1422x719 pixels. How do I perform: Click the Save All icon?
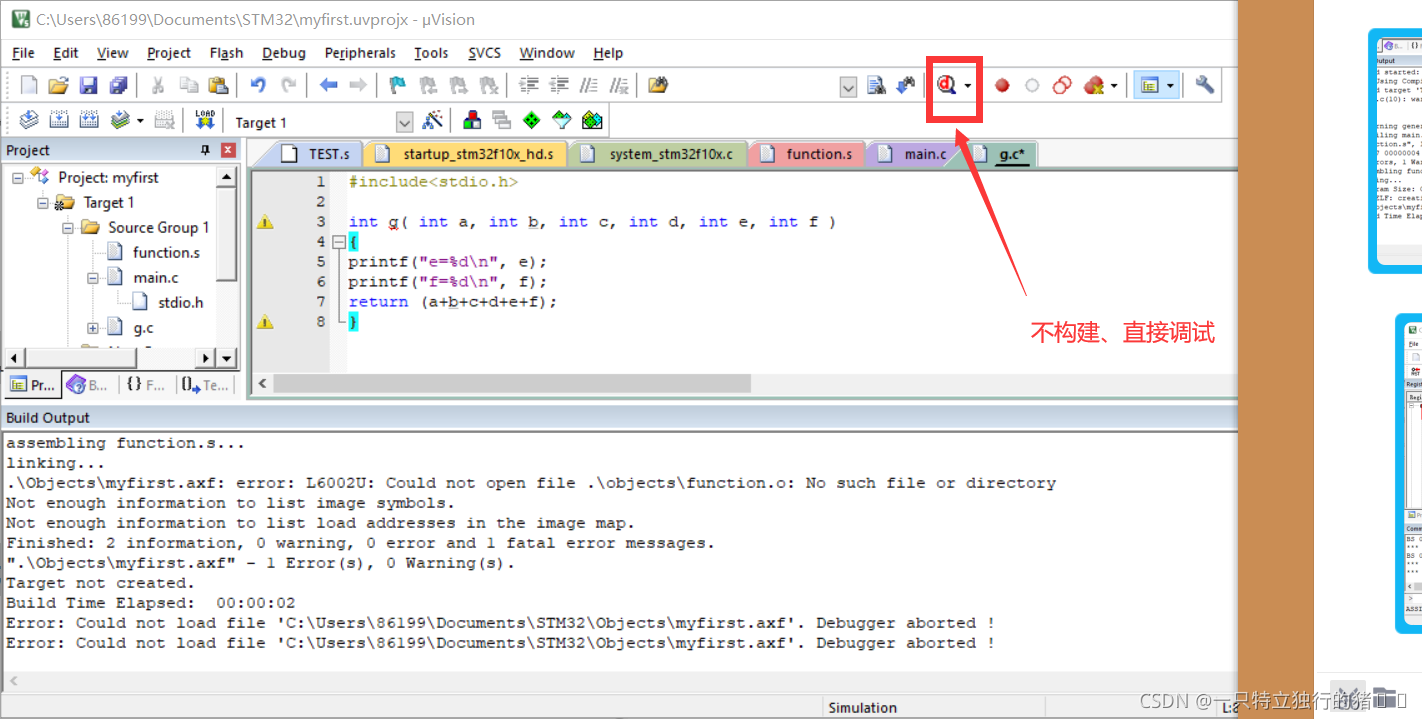tap(118, 85)
